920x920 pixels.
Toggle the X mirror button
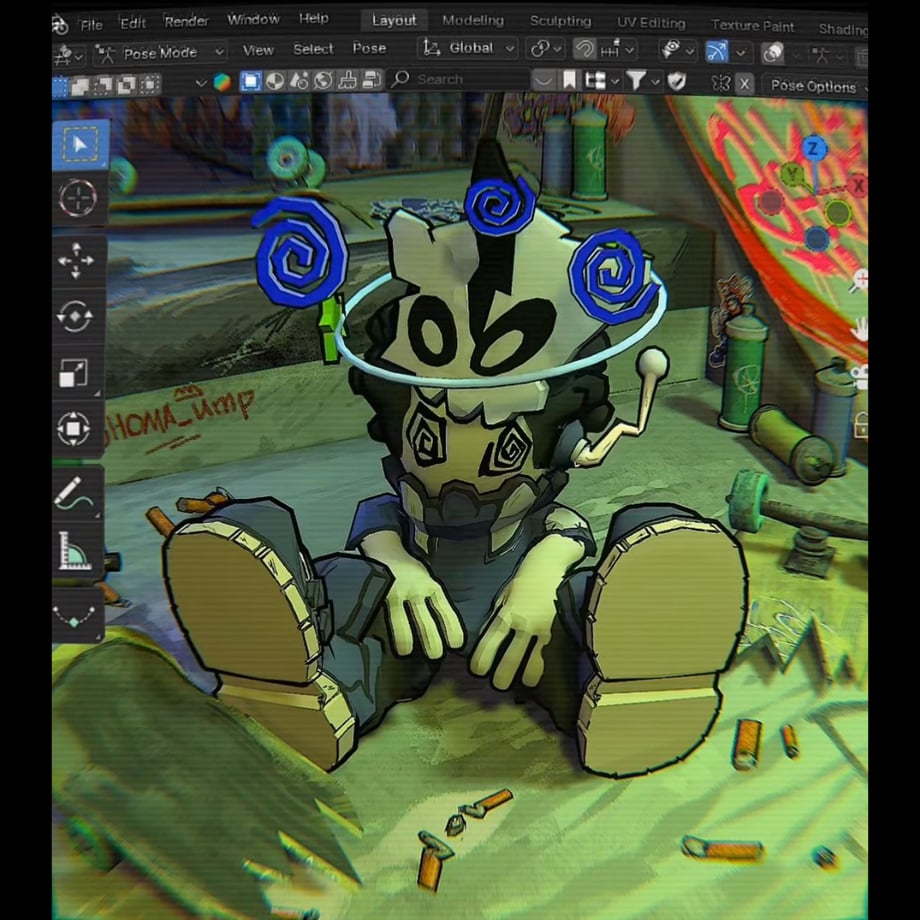(x=745, y=84)
